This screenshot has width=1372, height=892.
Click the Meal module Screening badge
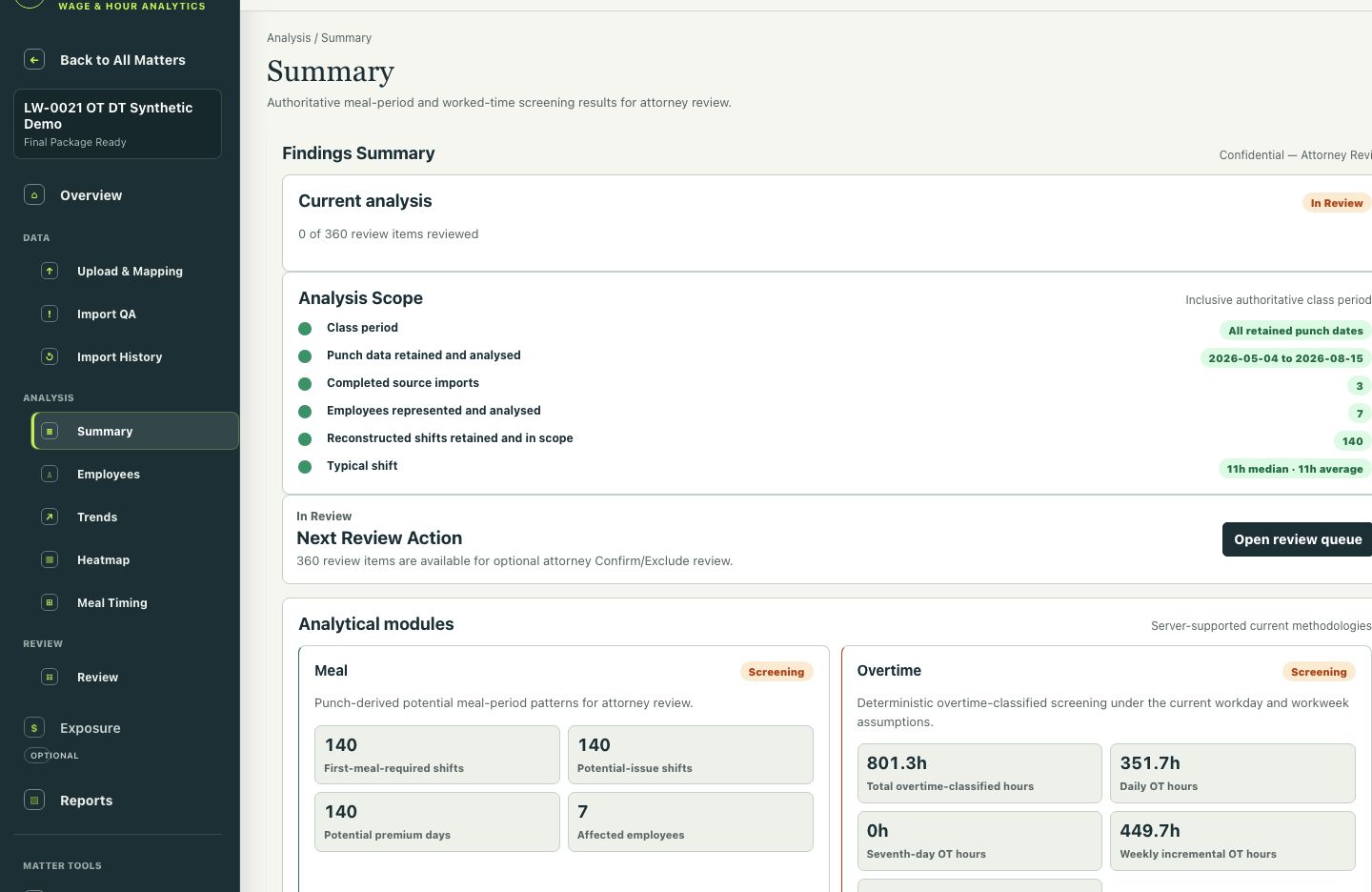pos(777,672)
